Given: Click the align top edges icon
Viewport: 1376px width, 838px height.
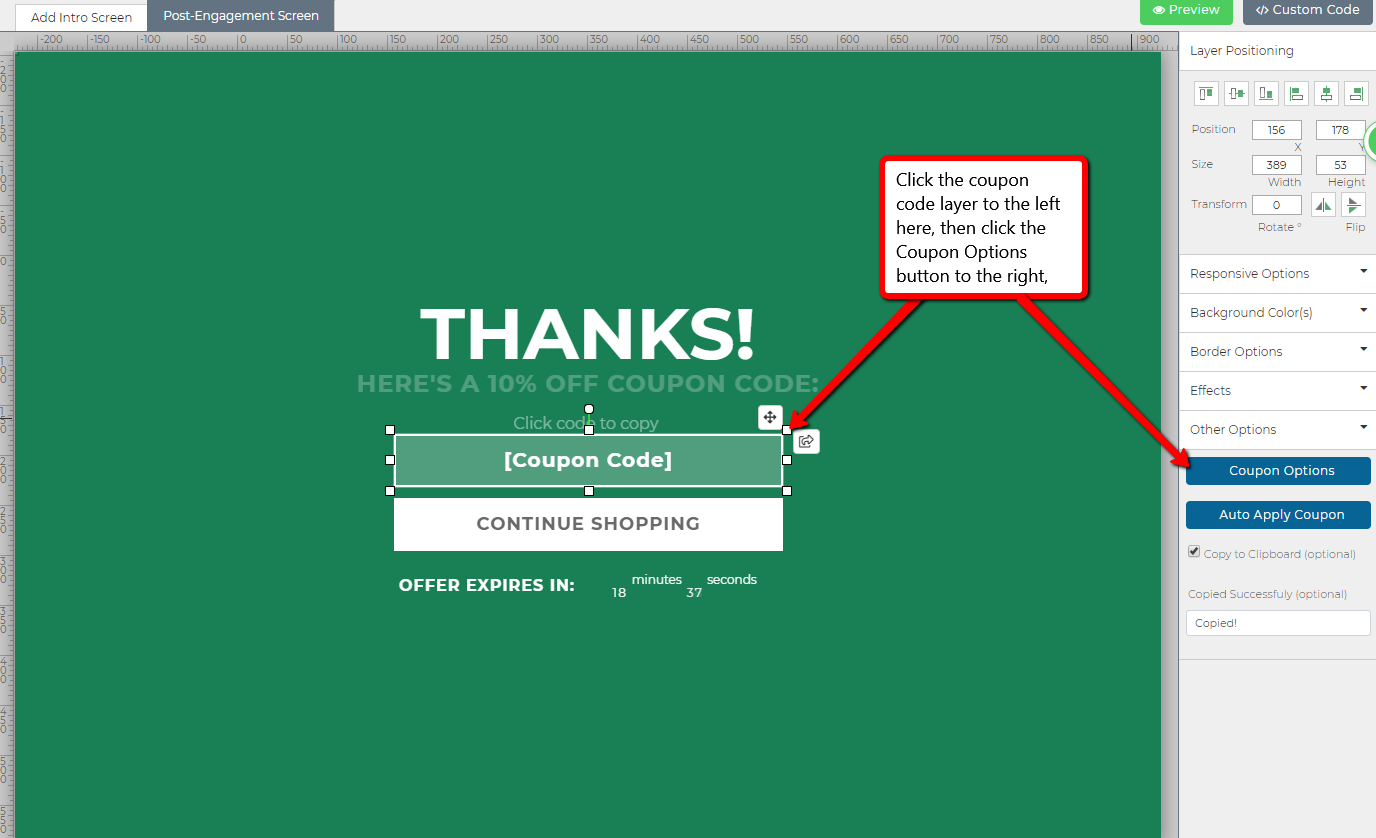Looking at the screenshot, I should [1207, 94].
